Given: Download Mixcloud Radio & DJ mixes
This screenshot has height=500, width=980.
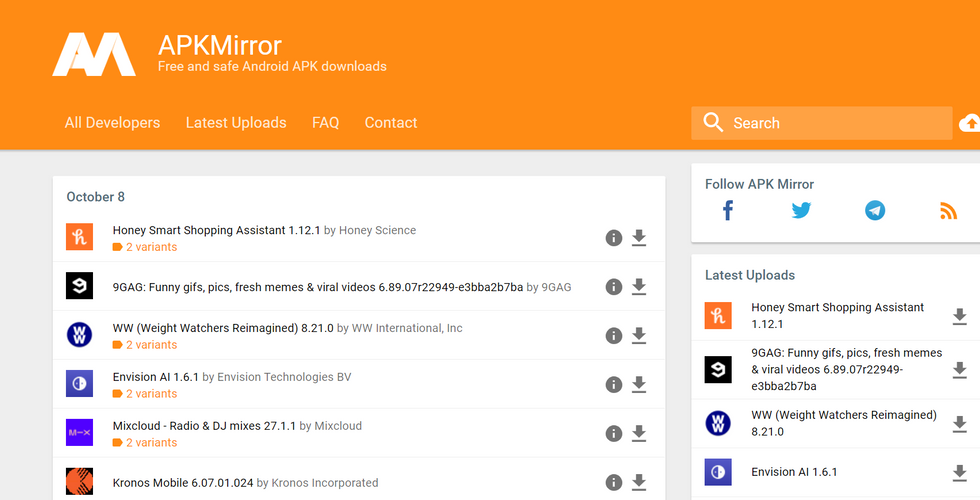Looking at the screenshot, I should (639, 433).
